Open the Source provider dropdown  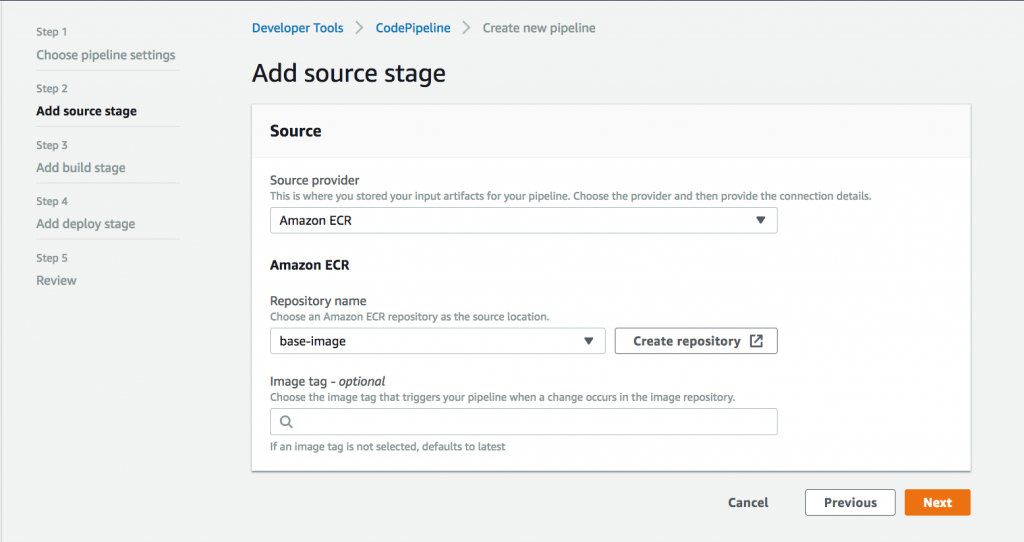click(x=523, y=221)
